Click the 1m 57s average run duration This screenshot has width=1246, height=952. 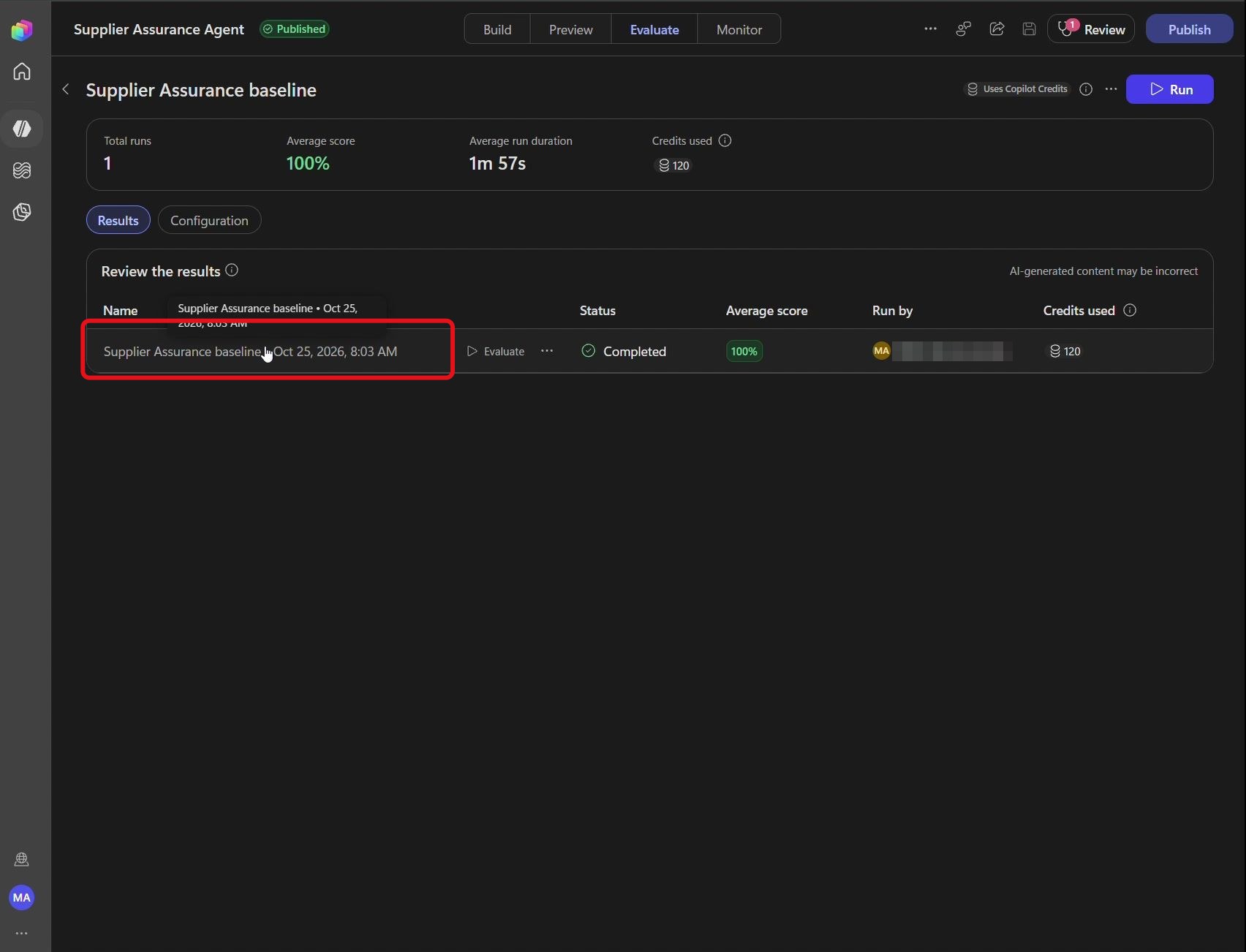pyautogui.click(x=497, y=163)
